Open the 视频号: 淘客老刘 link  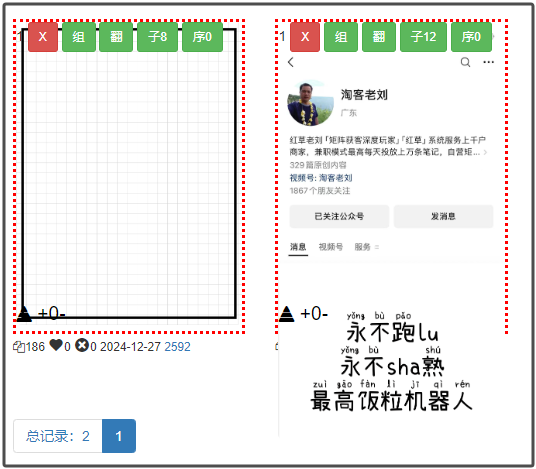pos(321,178)
